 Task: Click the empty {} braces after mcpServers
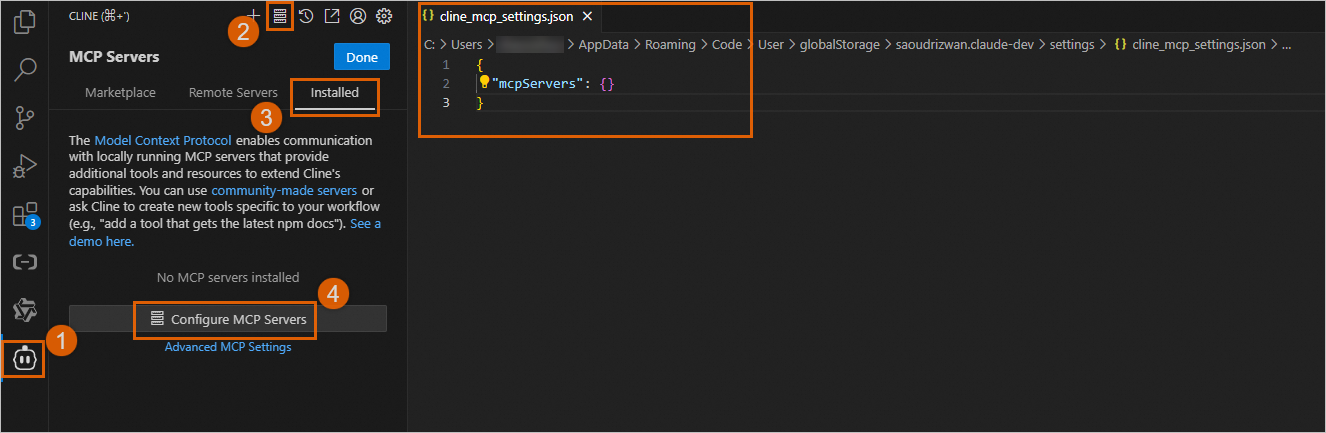pyautogui.click(x=606, y=84)
